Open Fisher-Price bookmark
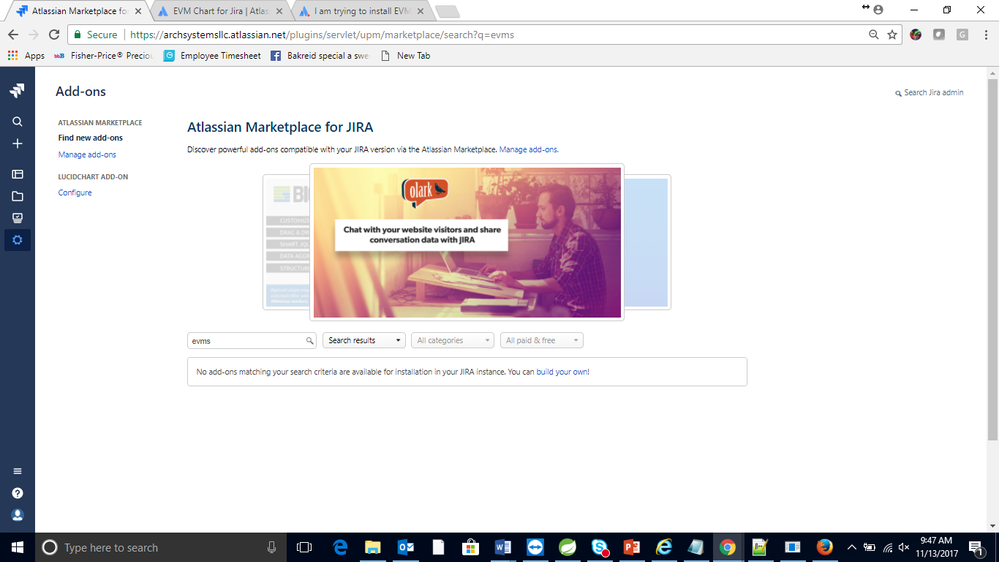The image size is (999, 562). point(103,56)
